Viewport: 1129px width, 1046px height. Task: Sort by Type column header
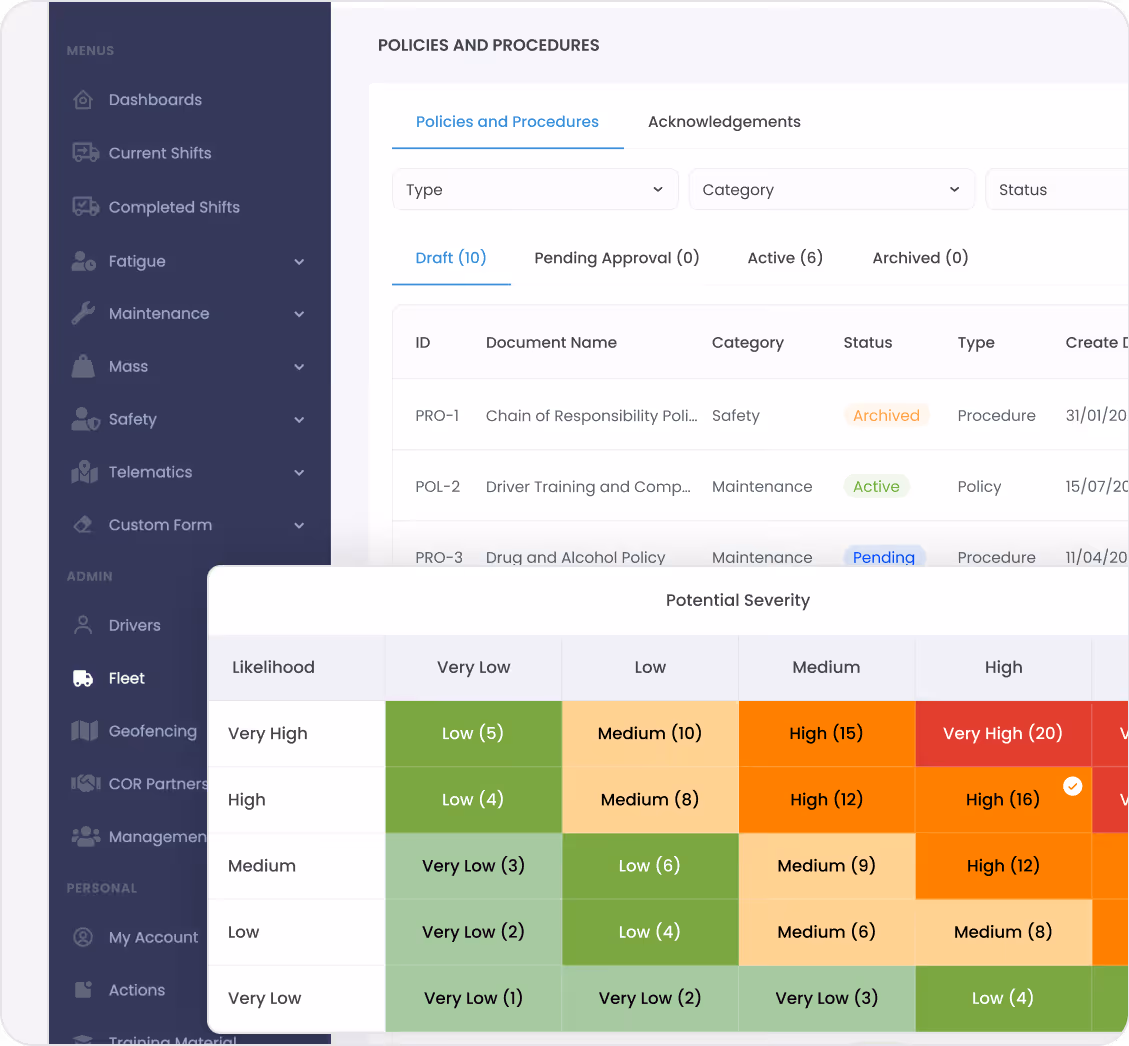click(x=976, y=343)
